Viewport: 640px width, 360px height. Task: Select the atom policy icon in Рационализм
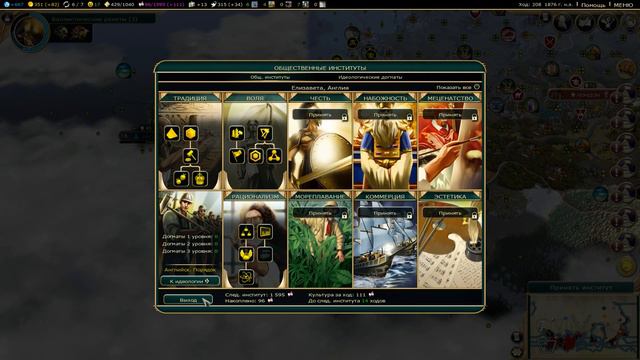pyautogui.click(x=246, y=277)
